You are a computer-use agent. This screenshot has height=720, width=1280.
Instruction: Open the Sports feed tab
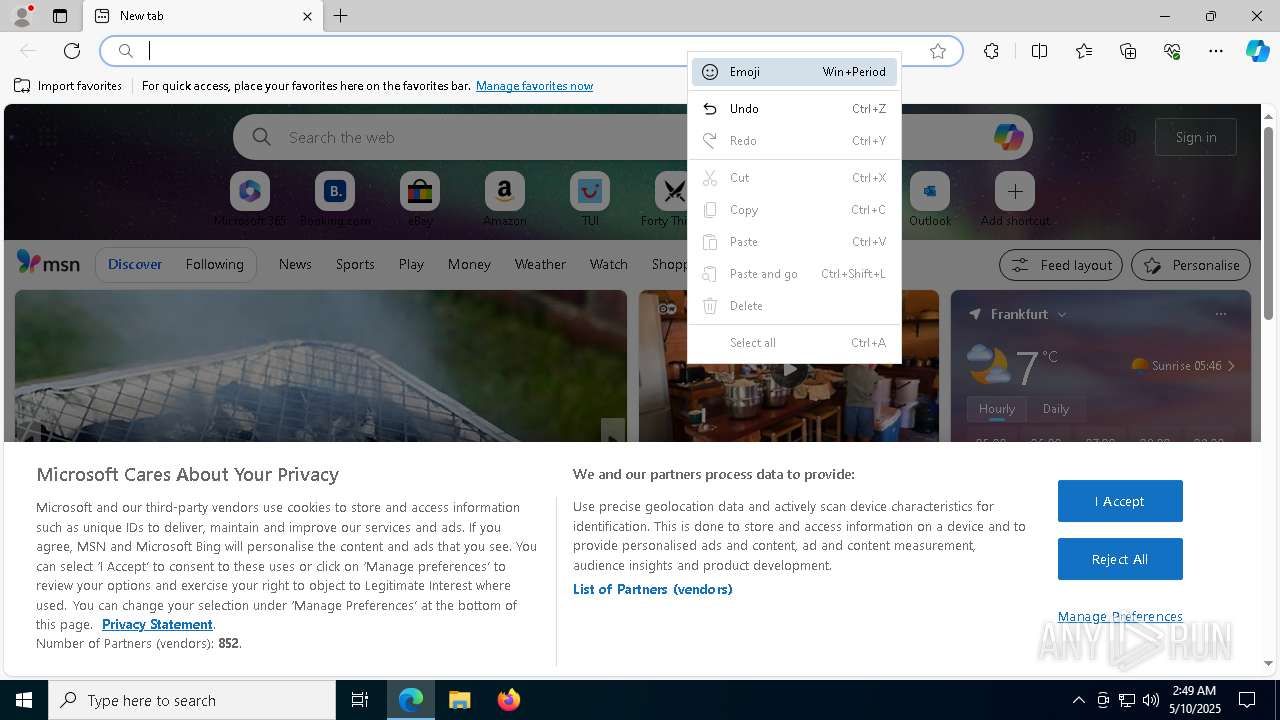click(x=355, y=264)
